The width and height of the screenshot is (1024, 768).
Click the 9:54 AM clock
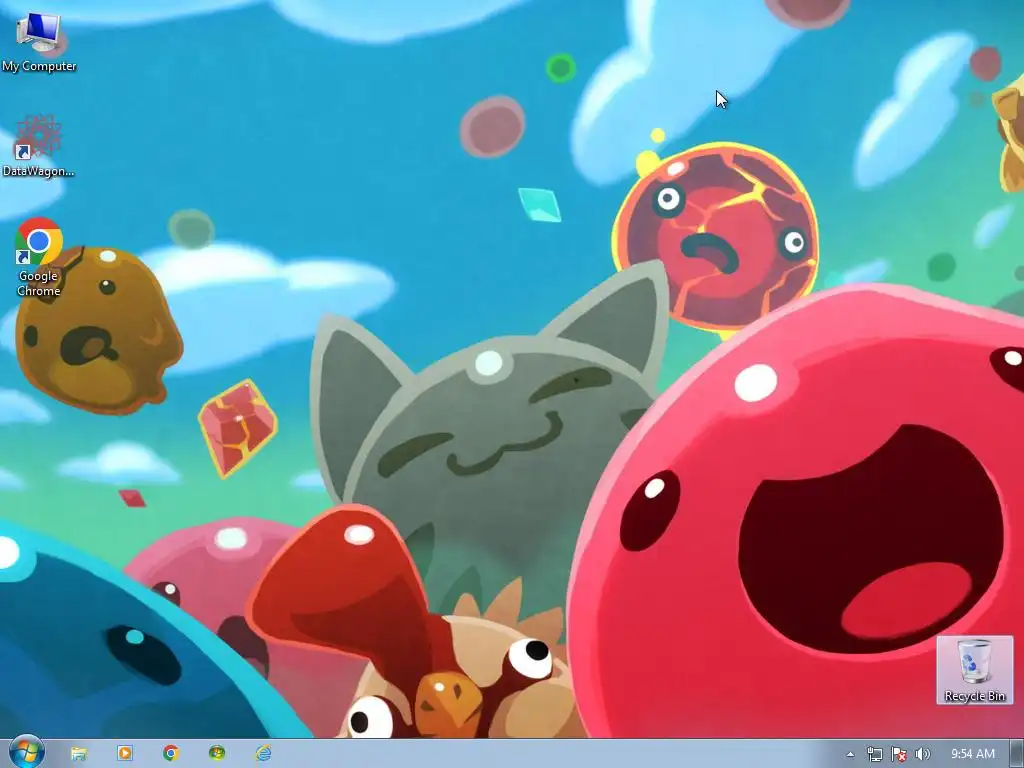pos(972,754)
